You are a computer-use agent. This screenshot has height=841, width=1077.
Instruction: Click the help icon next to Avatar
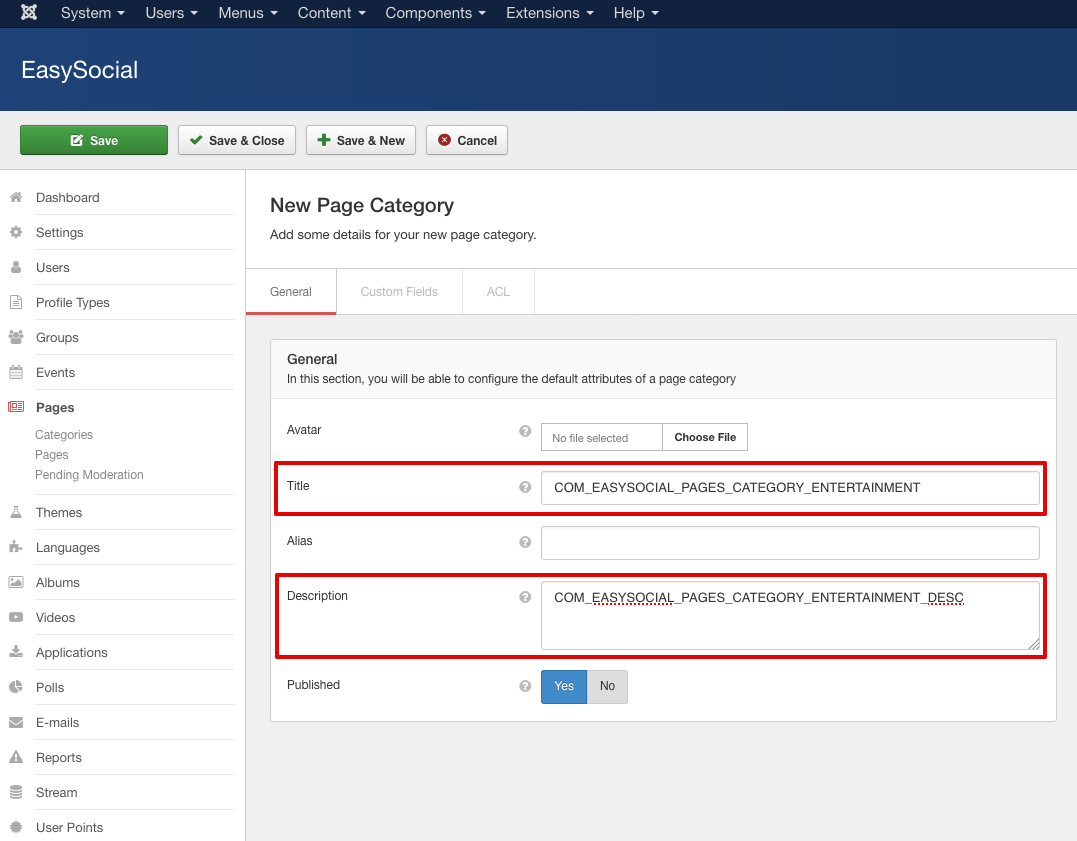click(525, 431)
